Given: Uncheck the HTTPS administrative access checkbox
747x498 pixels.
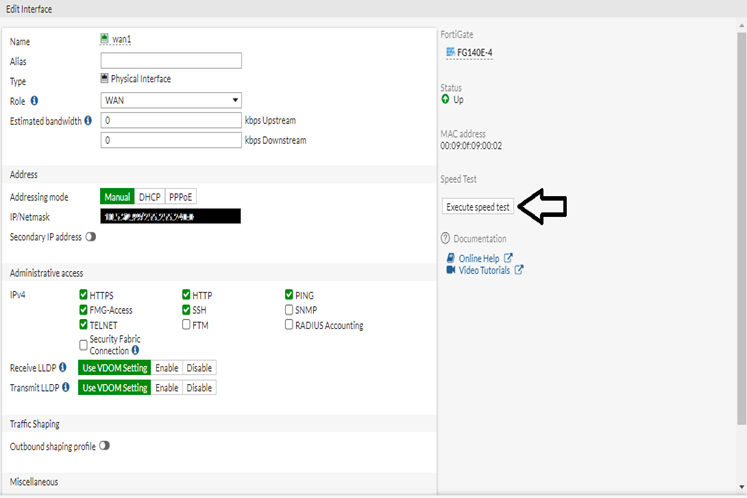Looking at the screenshot, I should pos(84,295).
